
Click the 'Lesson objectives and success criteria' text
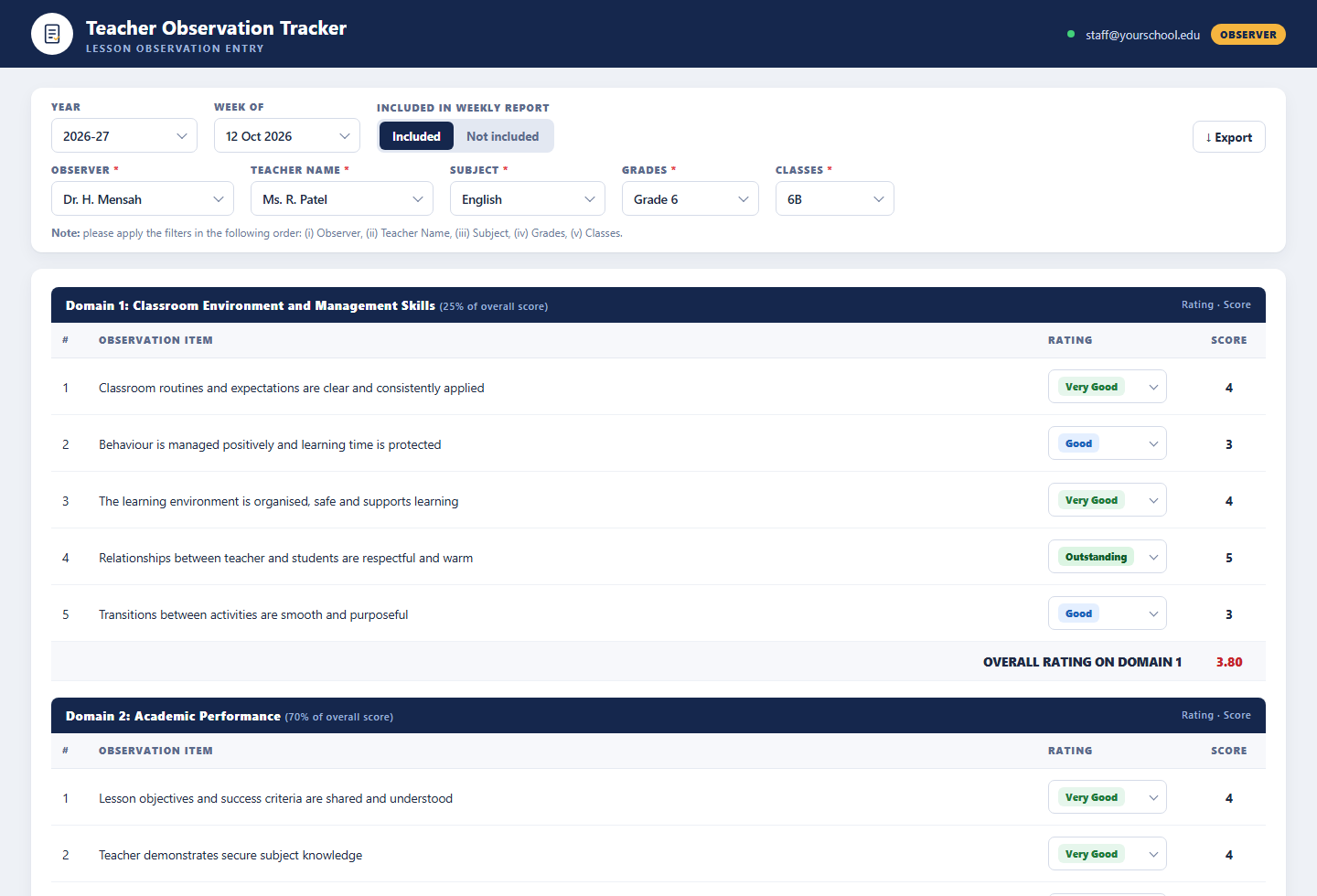[276, 798]
